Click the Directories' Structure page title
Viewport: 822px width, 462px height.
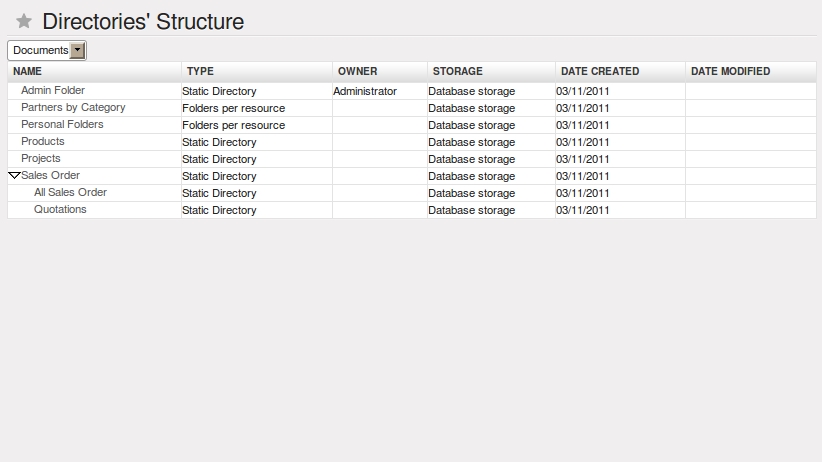point(143,22)
